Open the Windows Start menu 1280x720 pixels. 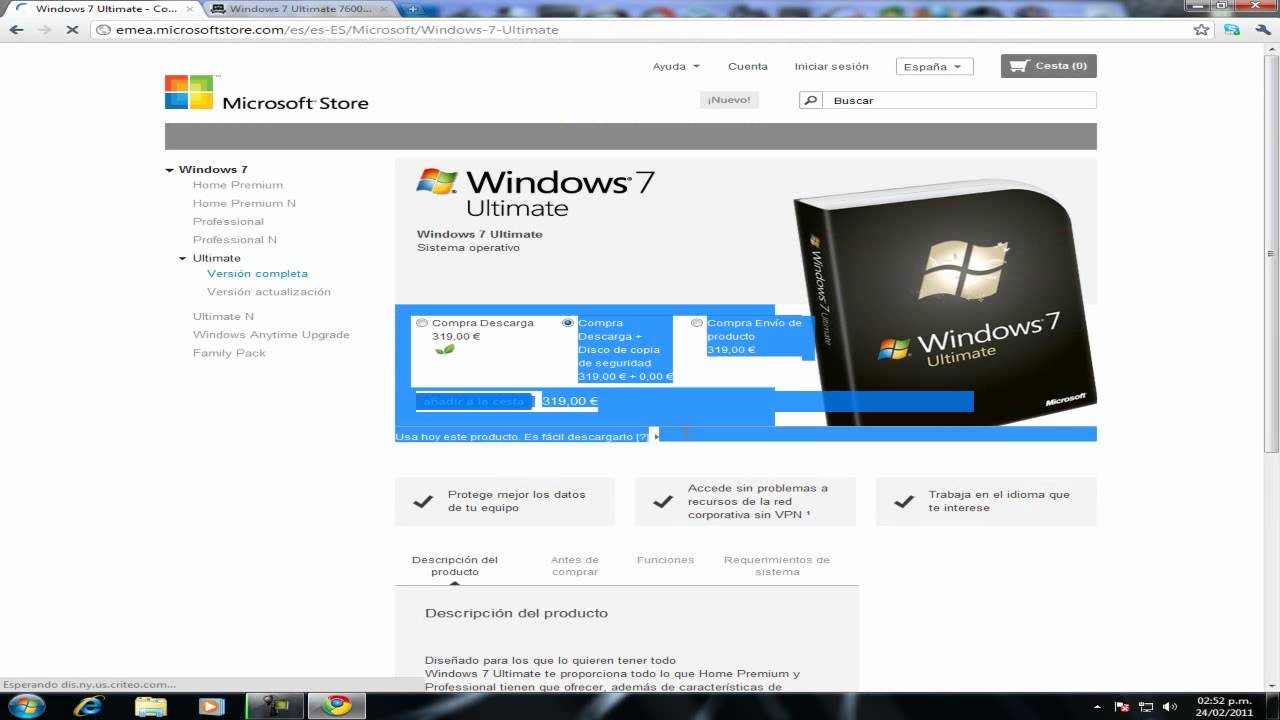click(x=27, y=705)
